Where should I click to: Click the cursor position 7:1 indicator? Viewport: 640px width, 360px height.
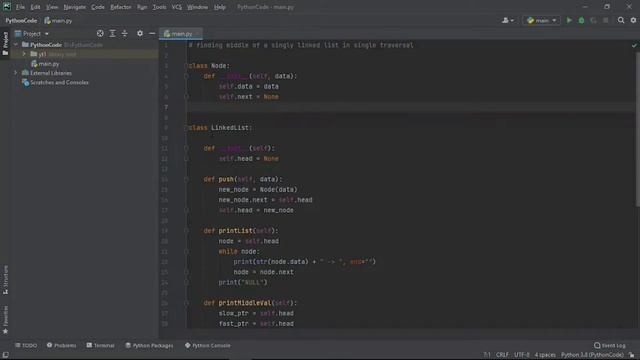tap(487, 355)
